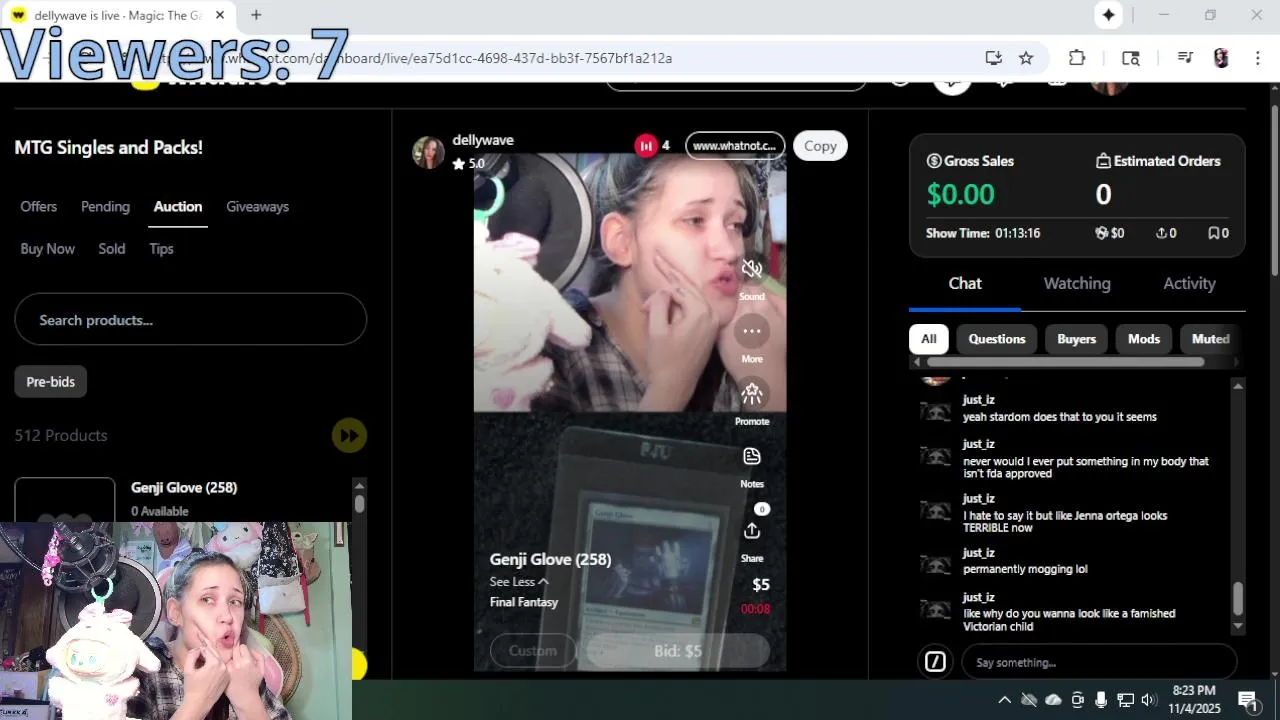The width and height of the screenshot is (1280, 720).
Task: Click the Meet Now camera icon in tray
Action: pyautogui.click(x=1077, y=700)
